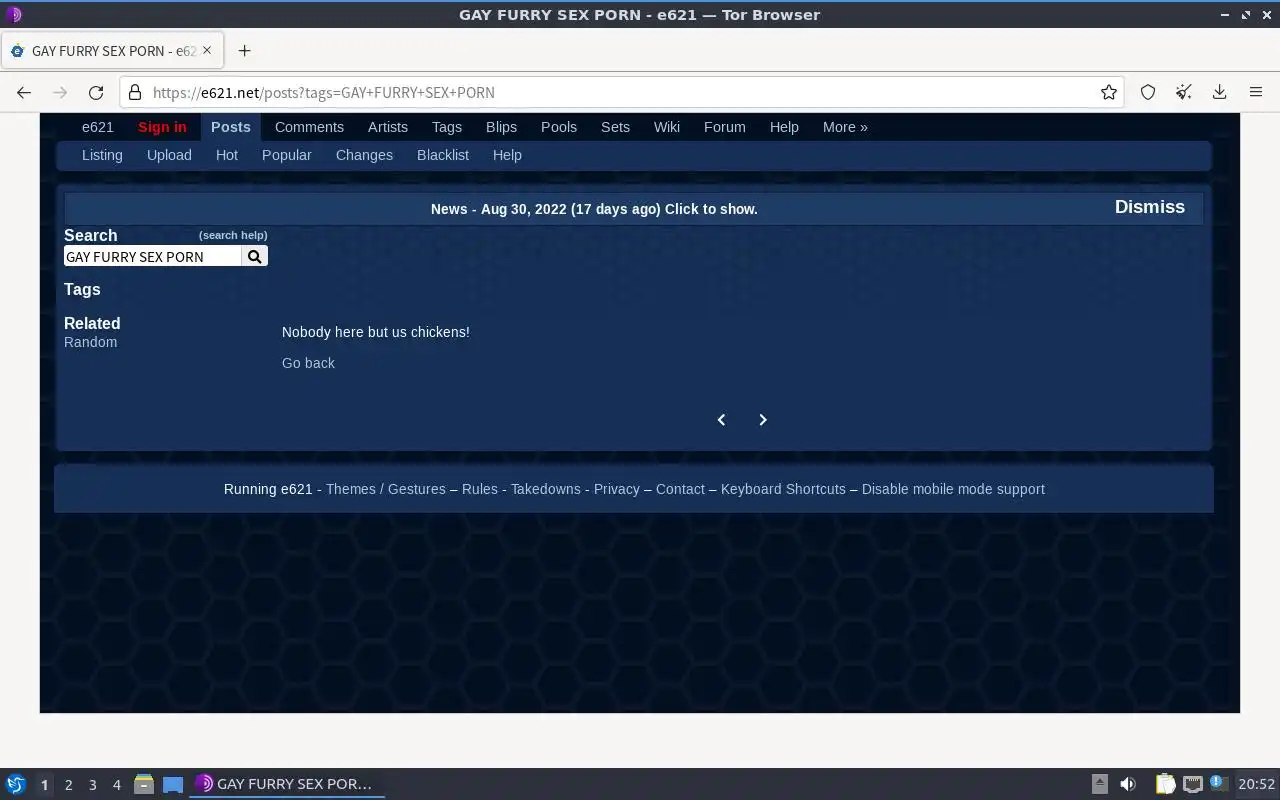Click the clipboard tray icon
The height and width of the screenshot is (800, 1280).
click(1166, 784)
